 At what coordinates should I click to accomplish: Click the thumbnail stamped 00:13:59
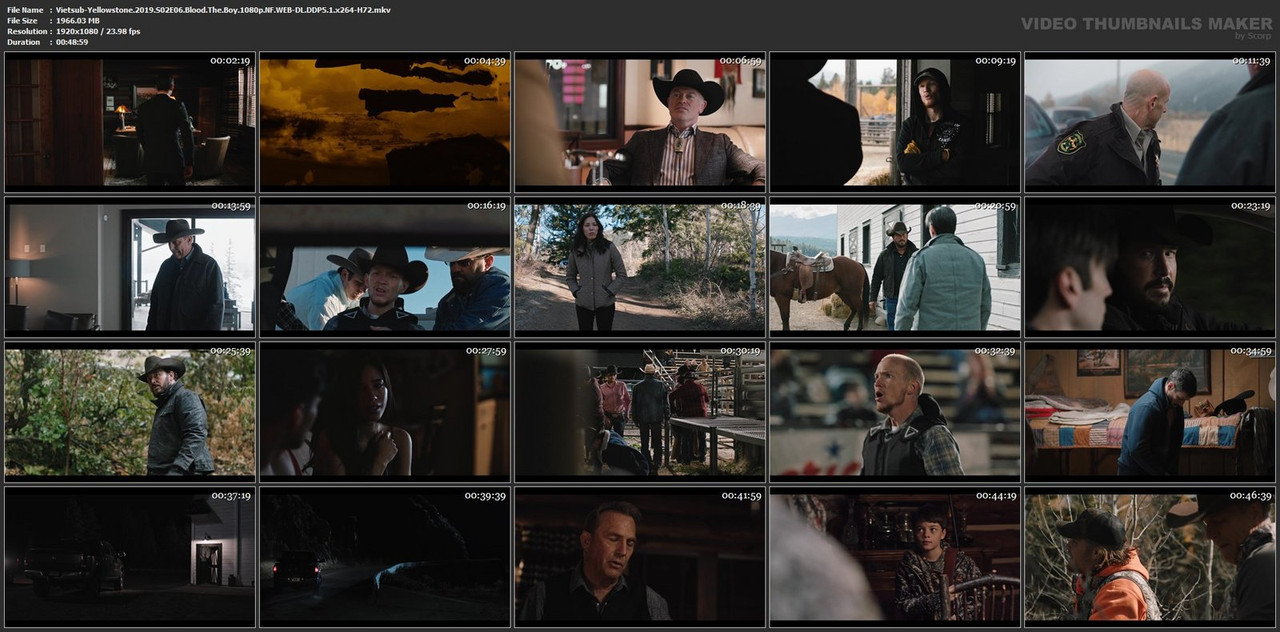pyautogui.click(x=130, y=267)
